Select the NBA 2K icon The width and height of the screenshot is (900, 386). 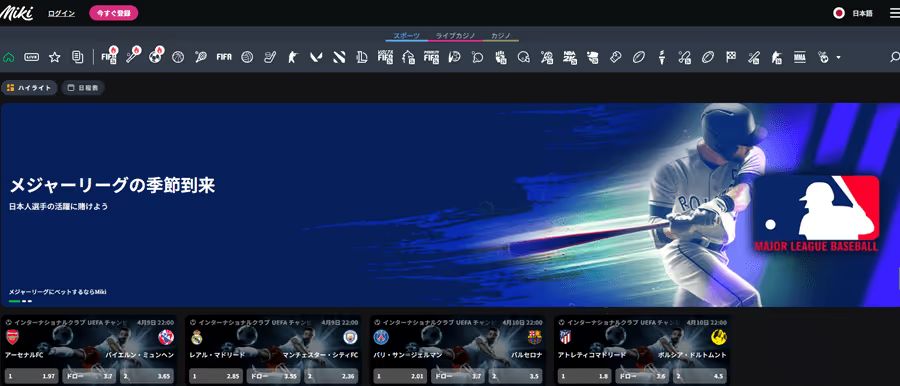coord(569,57)
